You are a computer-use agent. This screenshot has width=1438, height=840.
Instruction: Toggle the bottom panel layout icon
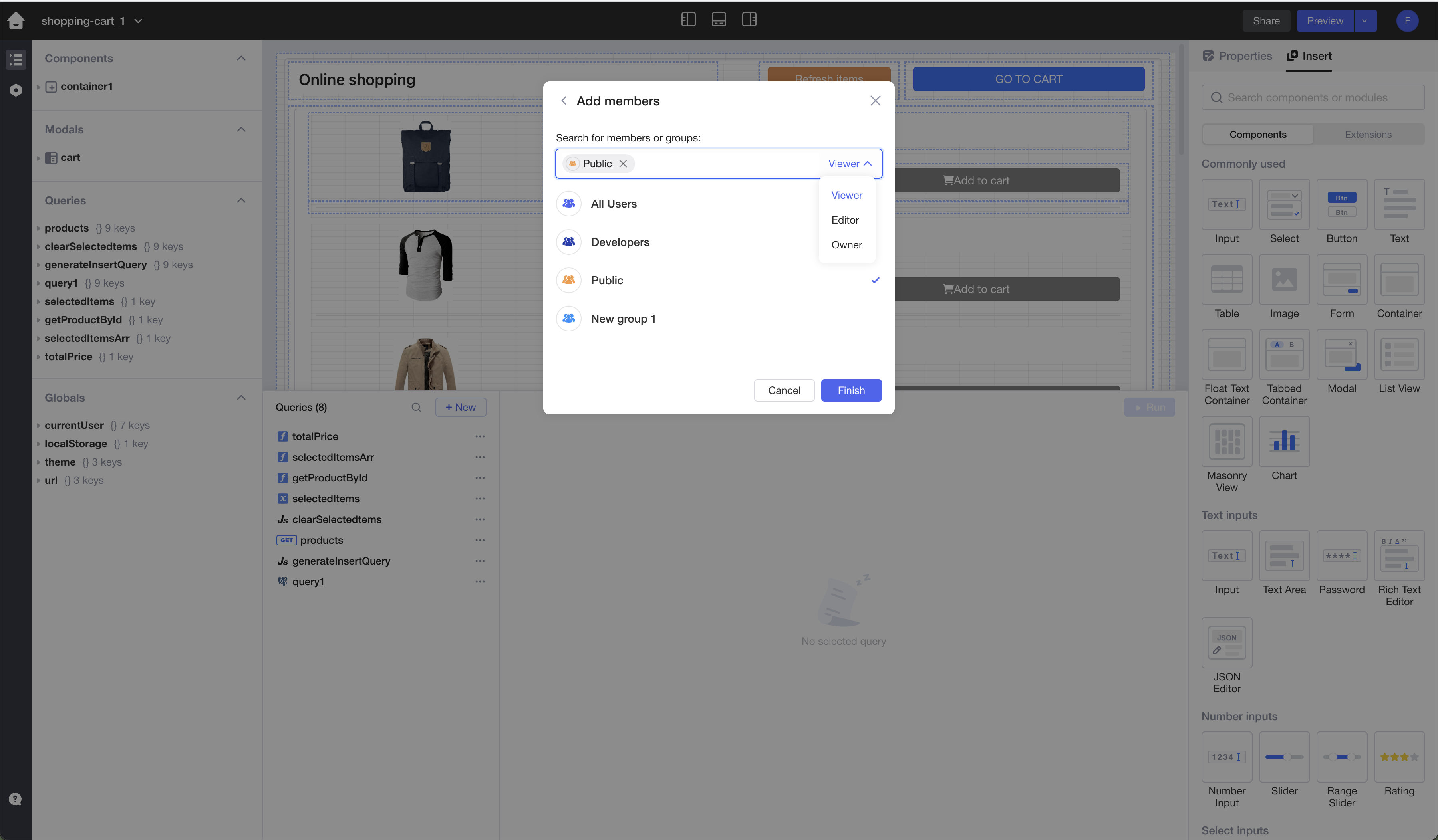coord(719,20)
